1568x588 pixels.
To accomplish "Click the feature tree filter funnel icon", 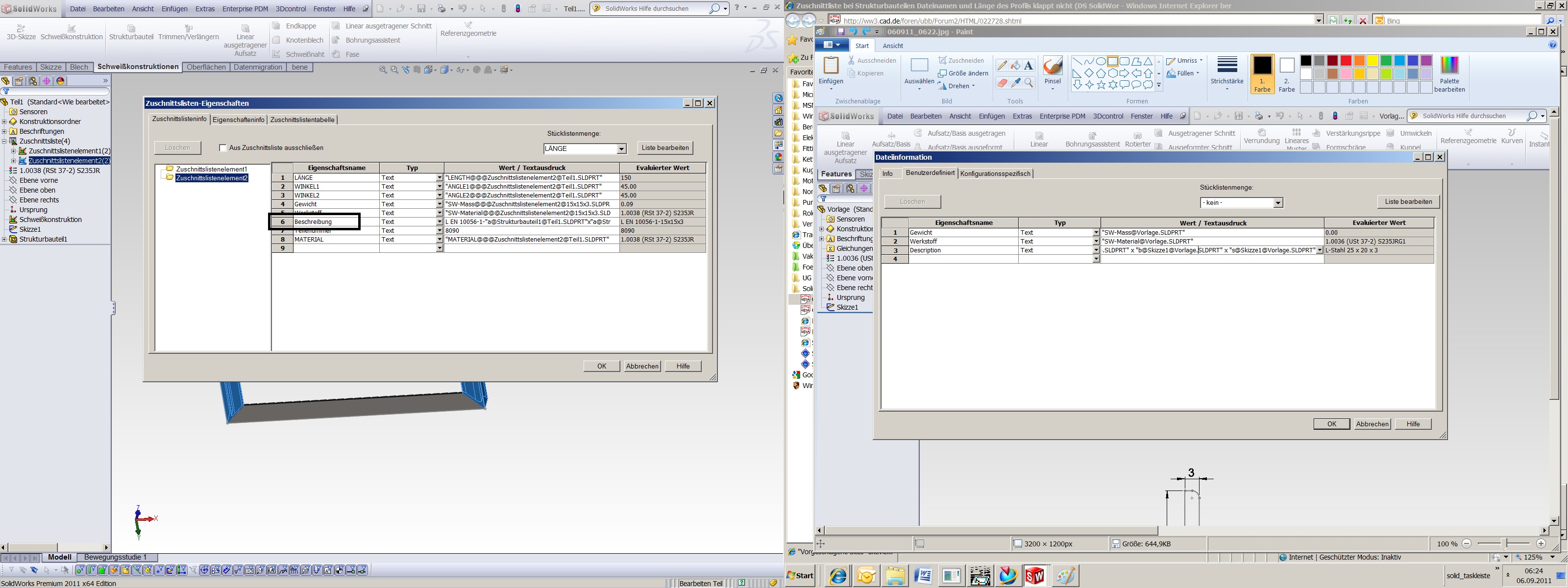I will [5, 92].
